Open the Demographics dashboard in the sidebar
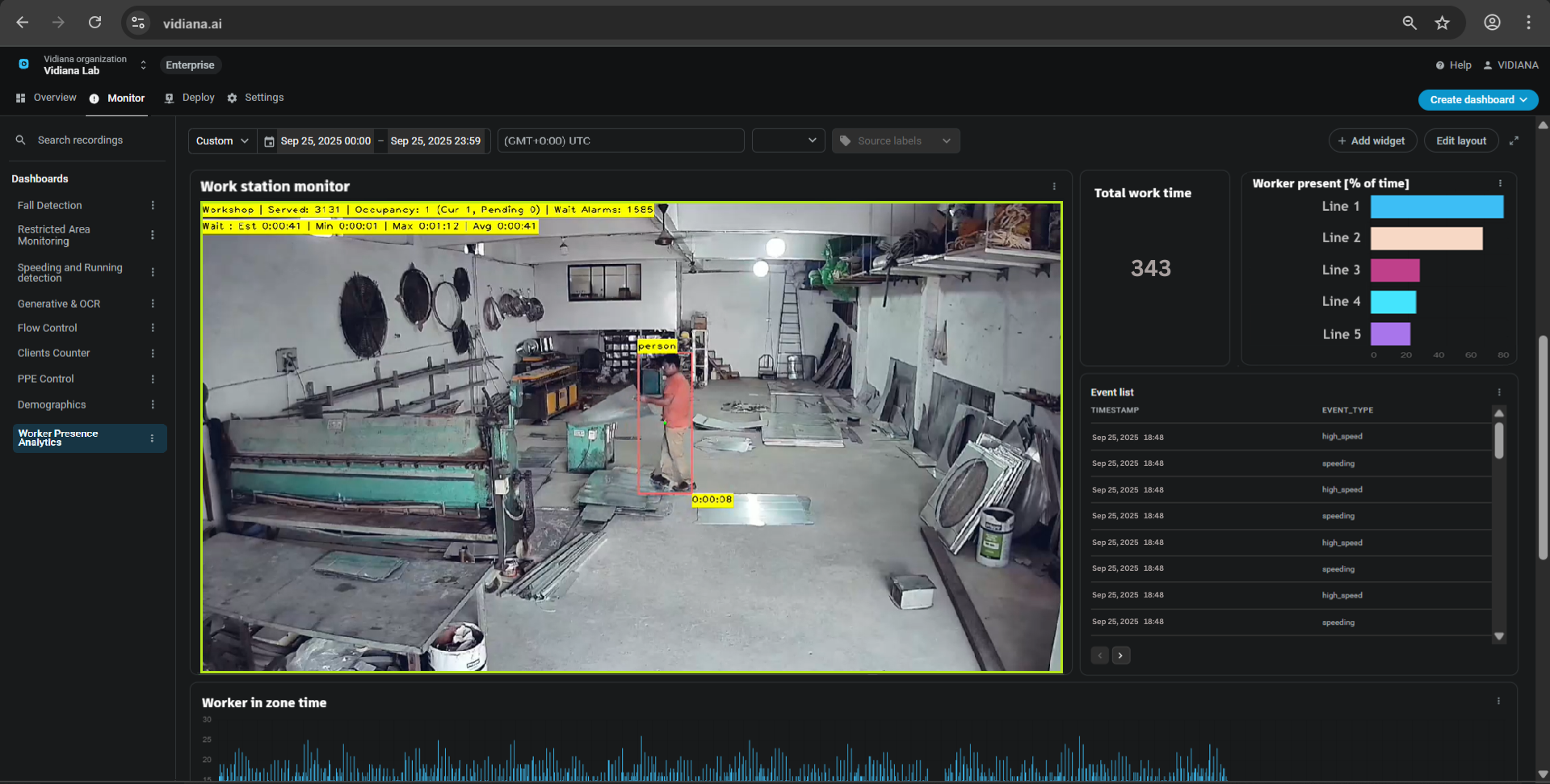The image size is (1550, 784). (51, 405)
